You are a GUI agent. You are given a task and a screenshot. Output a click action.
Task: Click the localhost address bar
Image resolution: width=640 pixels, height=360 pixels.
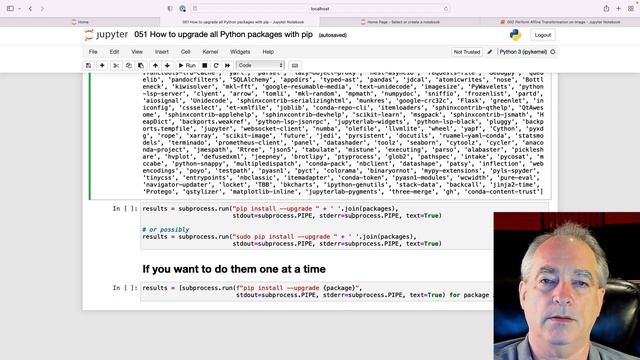320,9
